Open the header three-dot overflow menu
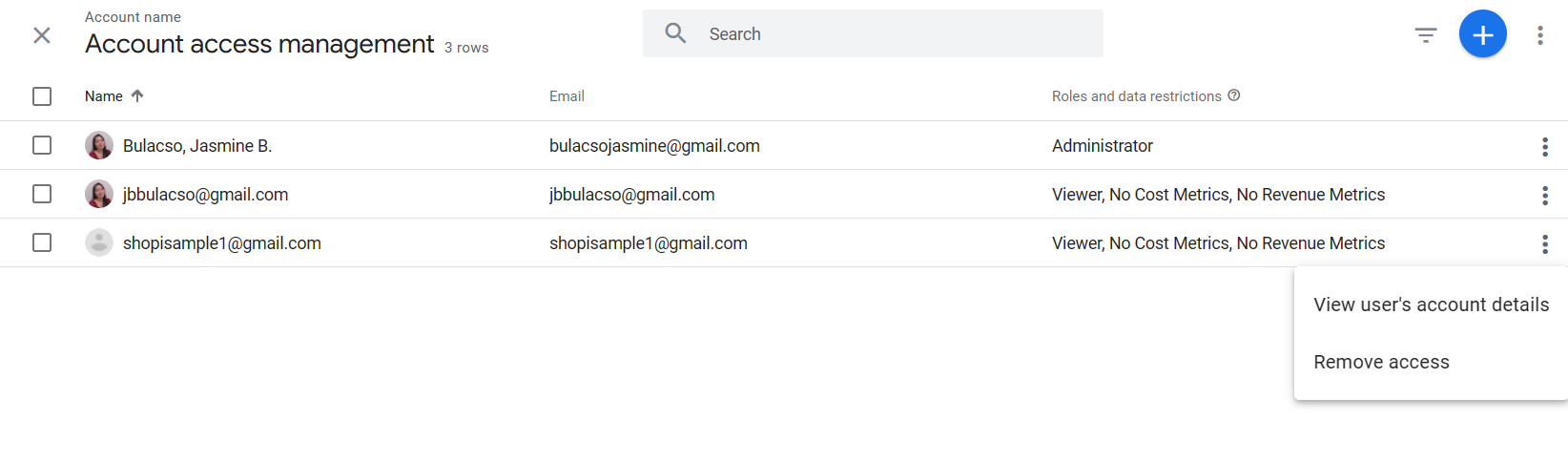Image resolution: width=1568 pixels, height=462 pixels. coord(1540,35)
